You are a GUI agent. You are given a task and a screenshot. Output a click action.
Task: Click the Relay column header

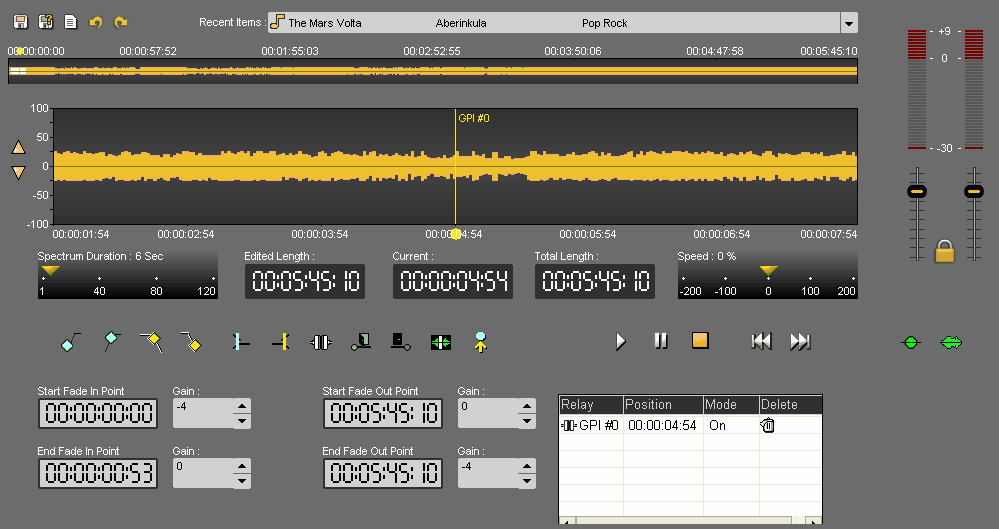tap(590, 405)
